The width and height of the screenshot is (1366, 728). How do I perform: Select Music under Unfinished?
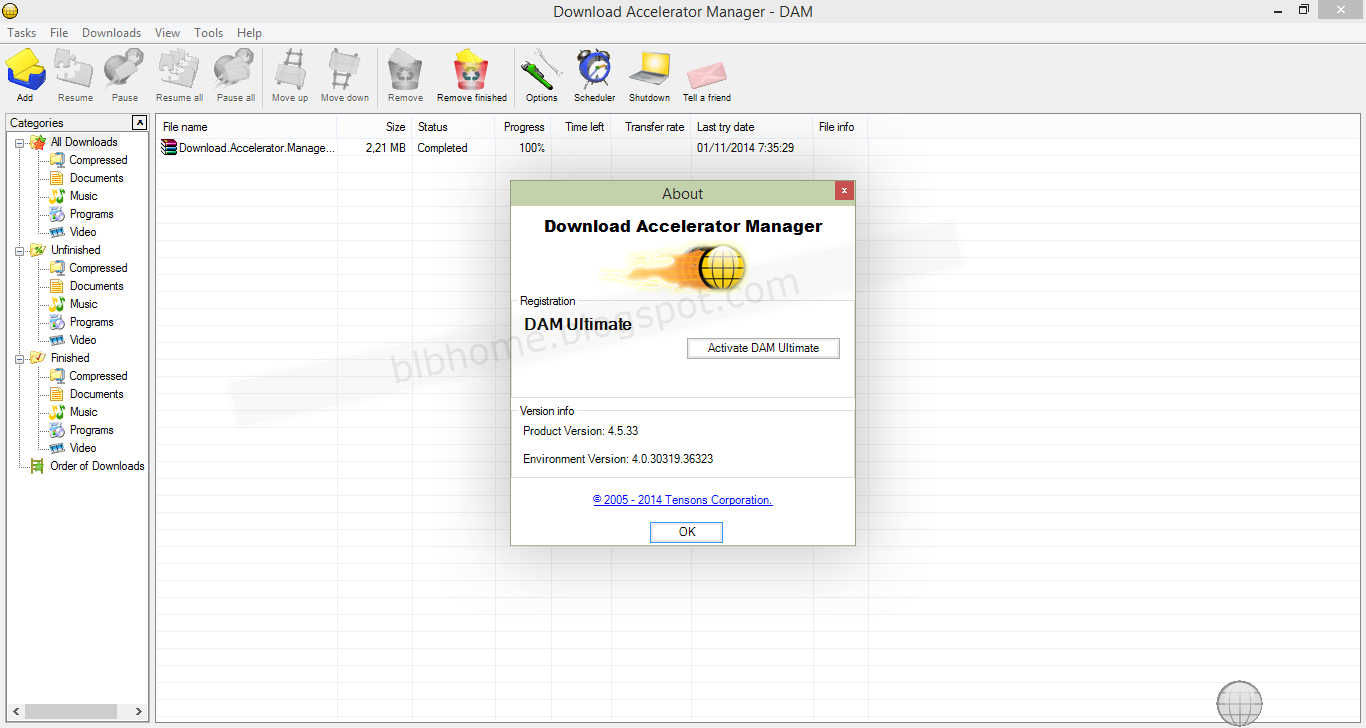tap(83, 304)
